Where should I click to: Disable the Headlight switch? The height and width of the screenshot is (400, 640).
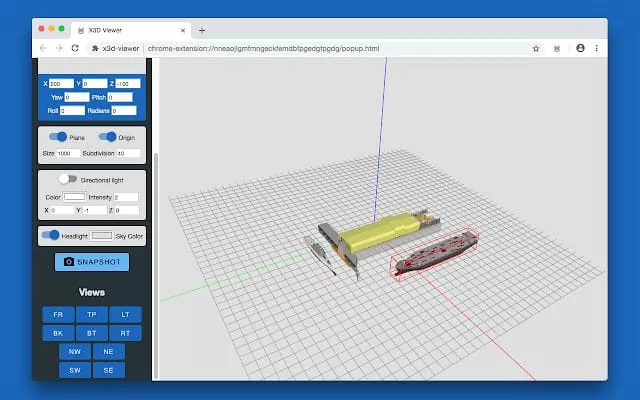coord(50,235)
